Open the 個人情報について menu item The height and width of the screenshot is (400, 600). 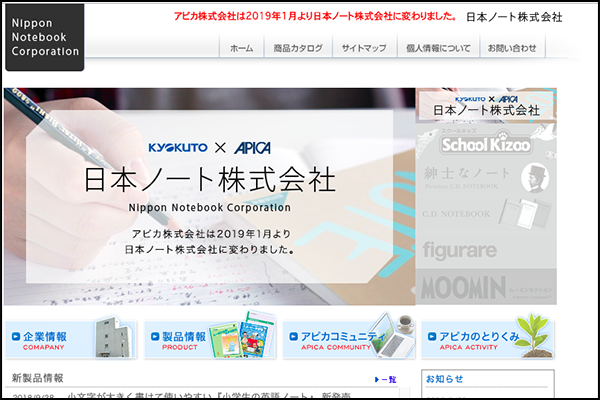coord(438,48)
